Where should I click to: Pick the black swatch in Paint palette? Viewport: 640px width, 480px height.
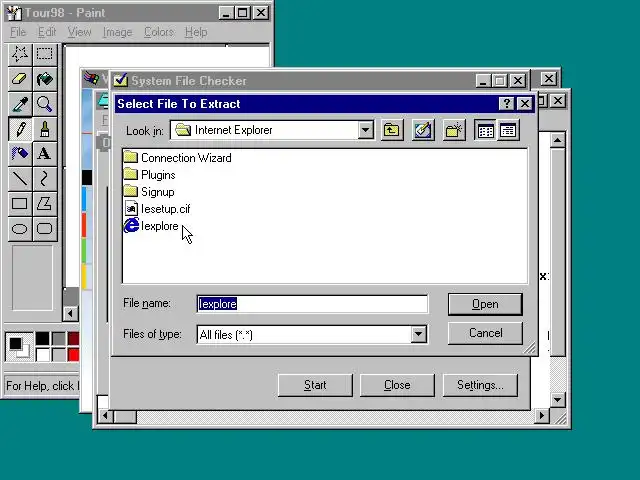click(x=42, y=339)
